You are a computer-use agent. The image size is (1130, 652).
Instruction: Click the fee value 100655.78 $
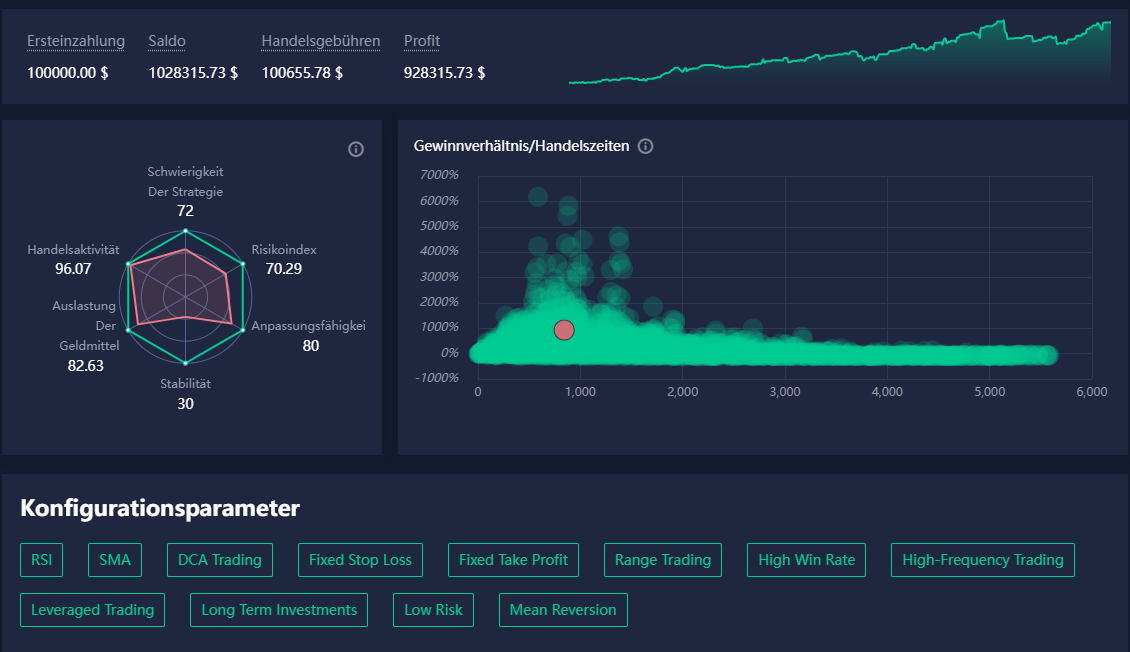[302, 73]
